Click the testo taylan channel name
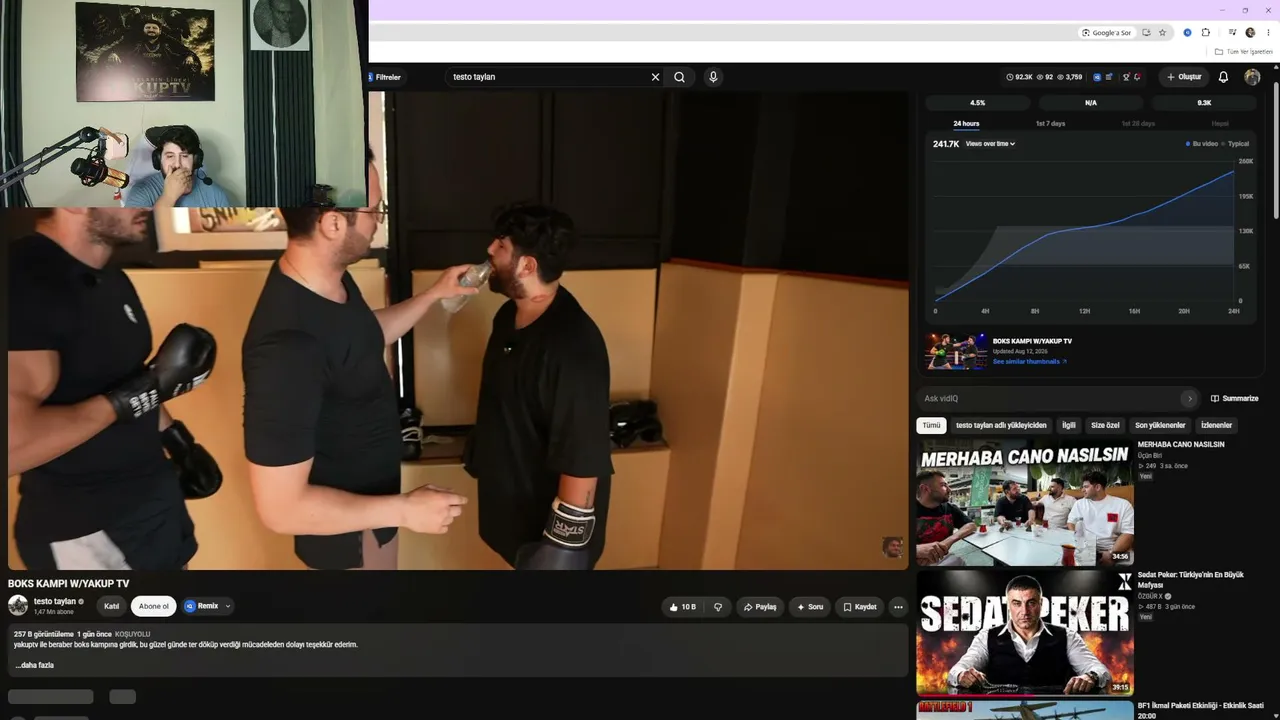Screen dimensions: 1280x720 [55, 601]
